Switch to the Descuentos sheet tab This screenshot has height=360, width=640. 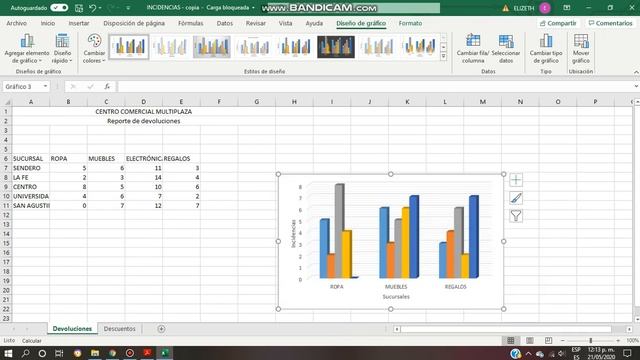[119, 329]
